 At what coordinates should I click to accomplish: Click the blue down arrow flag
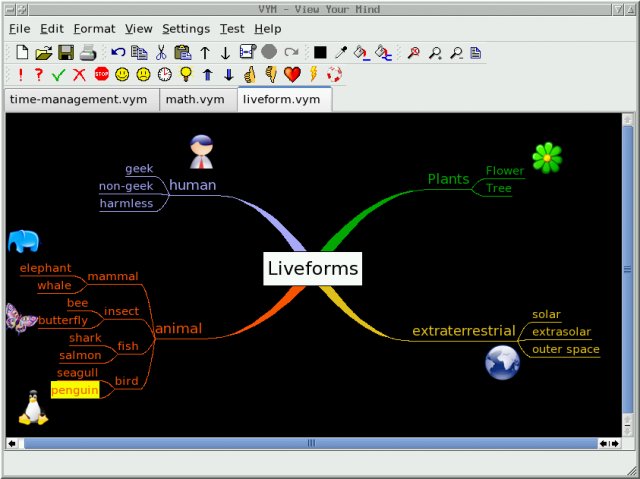[x=229, y=74]
